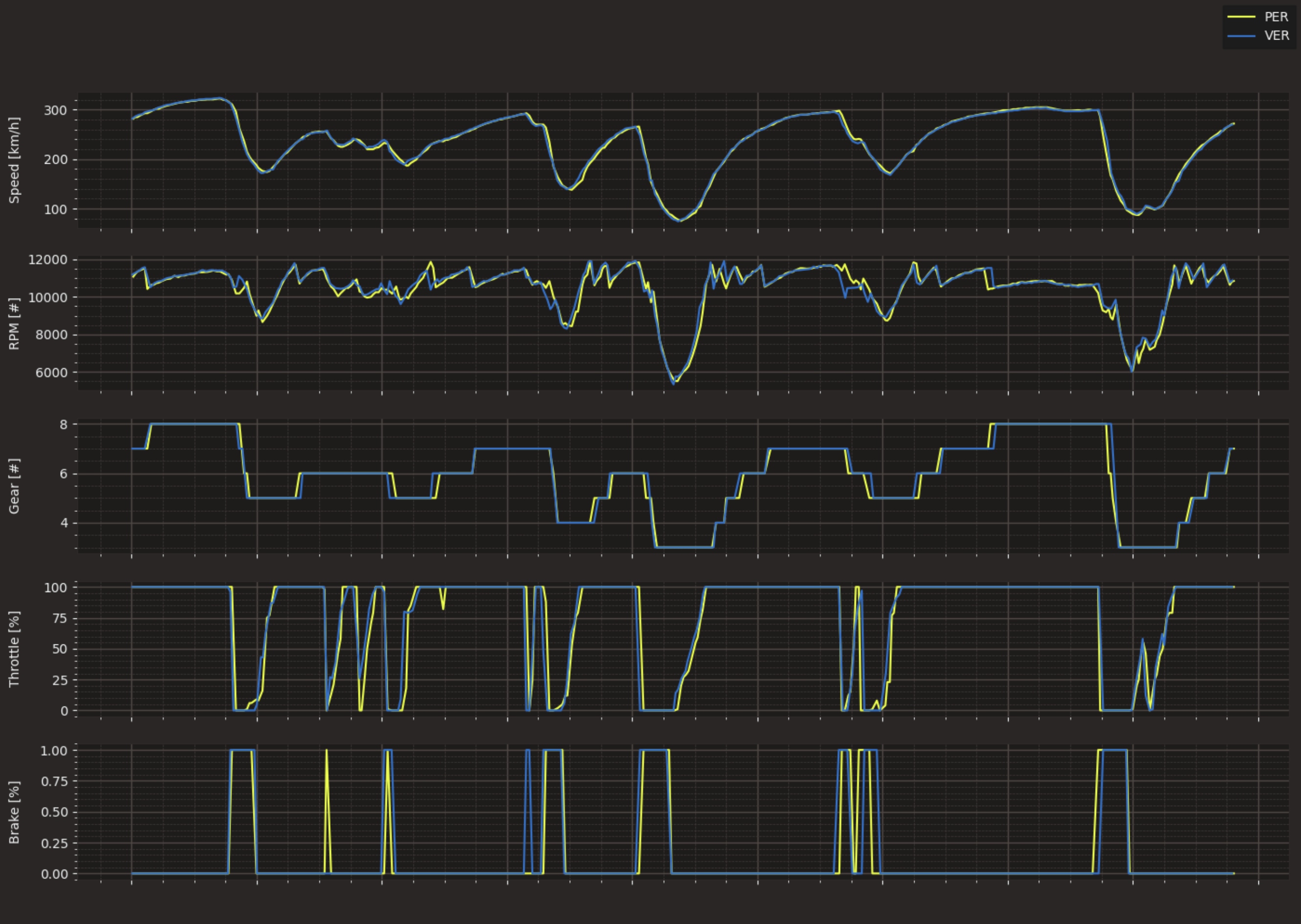Click the 6 tick on Gear axis
Screen dimensions: 1301x924
click(x=64, y=474)
